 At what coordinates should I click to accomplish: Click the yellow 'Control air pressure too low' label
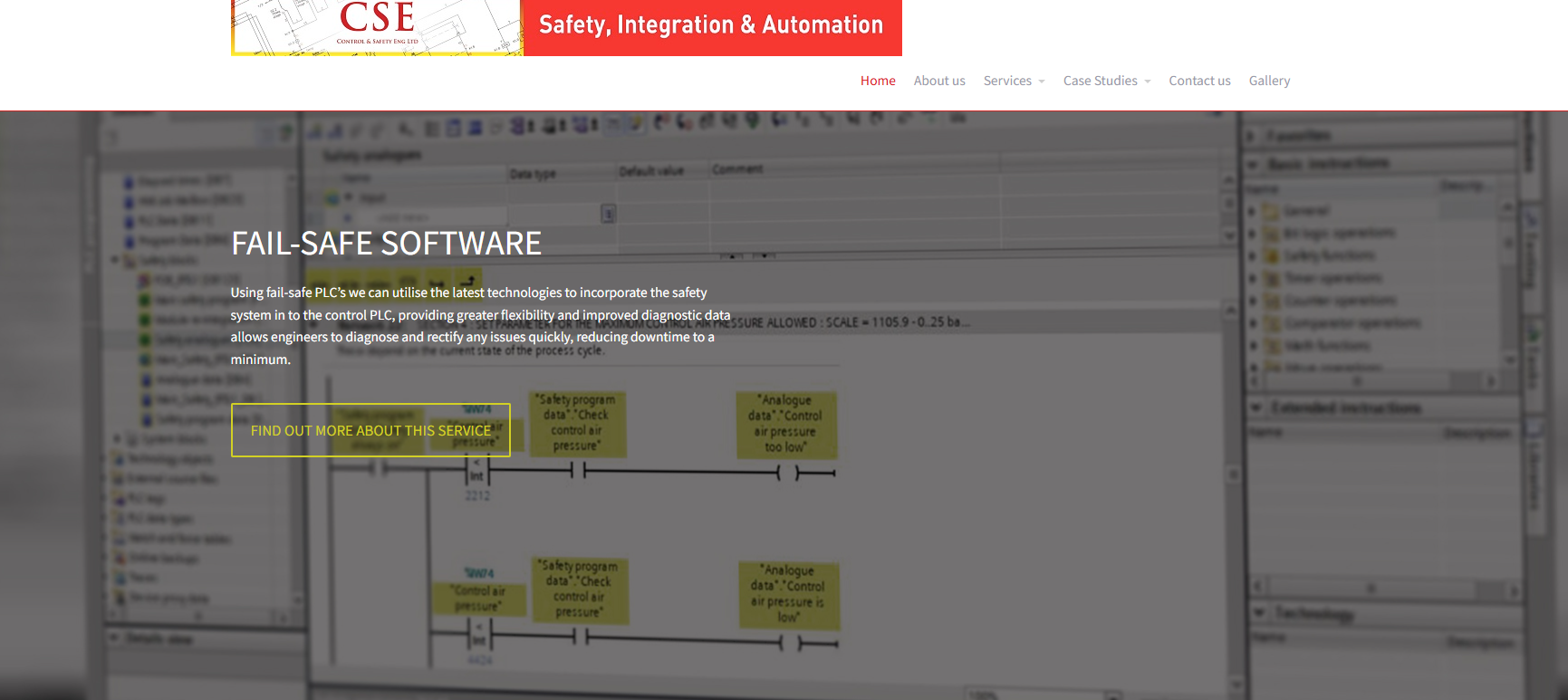click(x=785, y=424)
